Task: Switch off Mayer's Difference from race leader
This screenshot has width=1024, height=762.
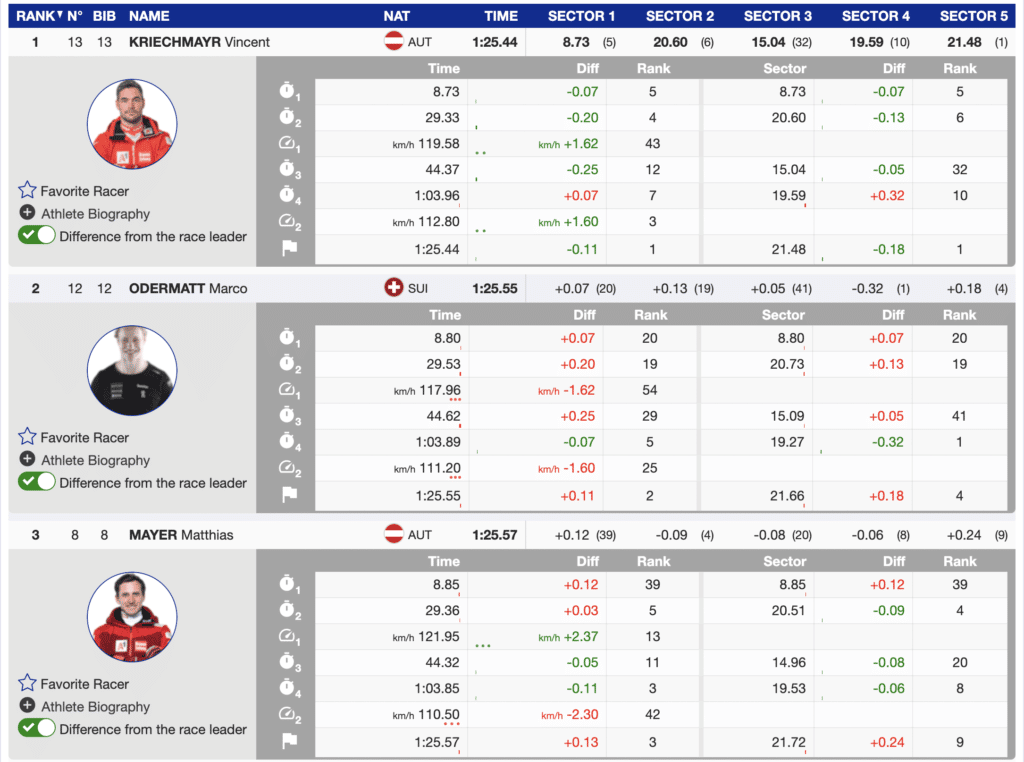Action: [x=37, y=729]
